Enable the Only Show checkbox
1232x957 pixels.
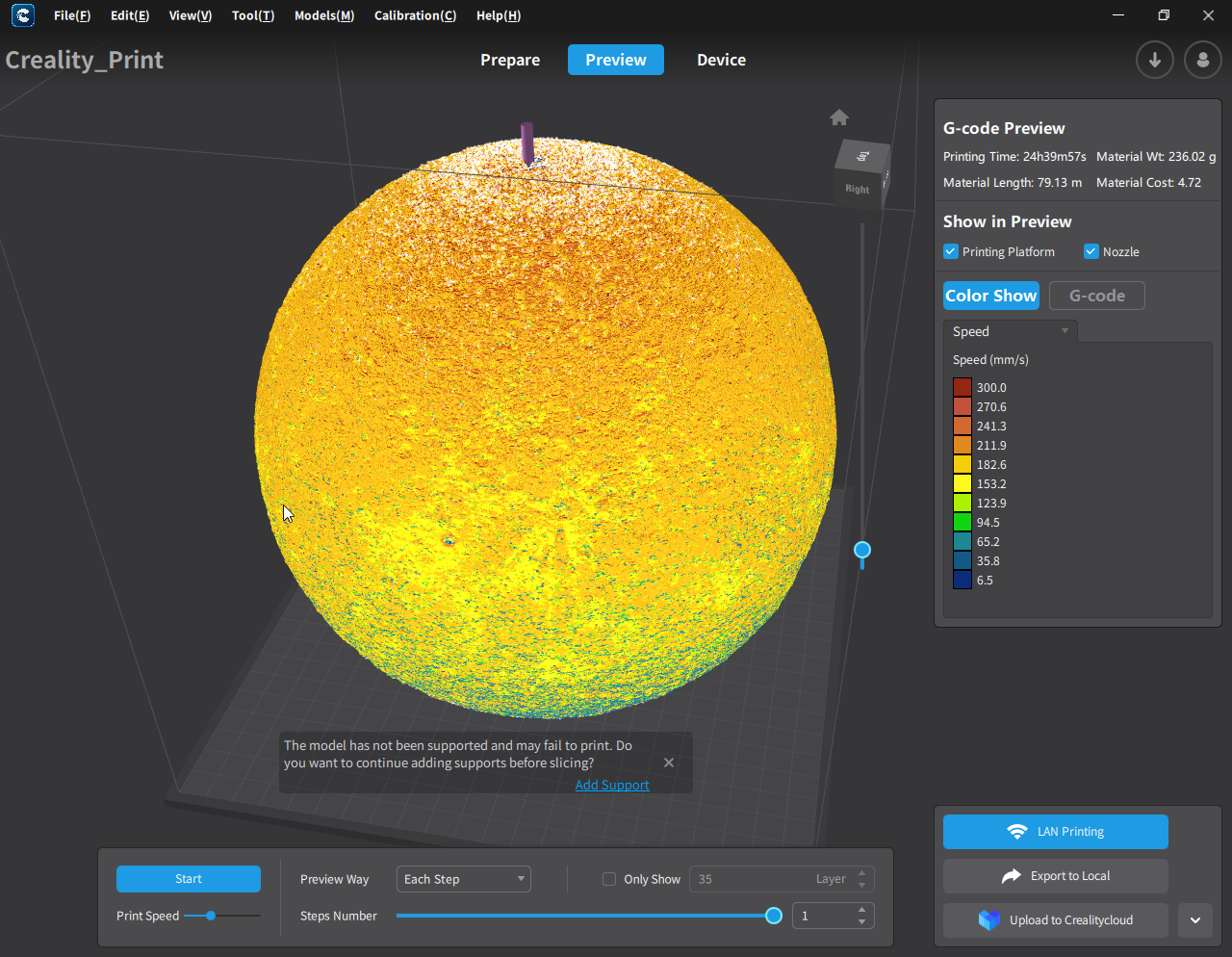pos(609,879)
